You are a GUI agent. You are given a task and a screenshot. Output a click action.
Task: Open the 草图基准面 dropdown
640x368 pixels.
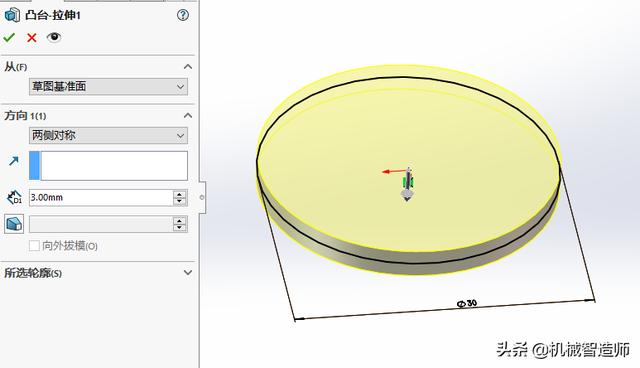(x=108, y=86)
